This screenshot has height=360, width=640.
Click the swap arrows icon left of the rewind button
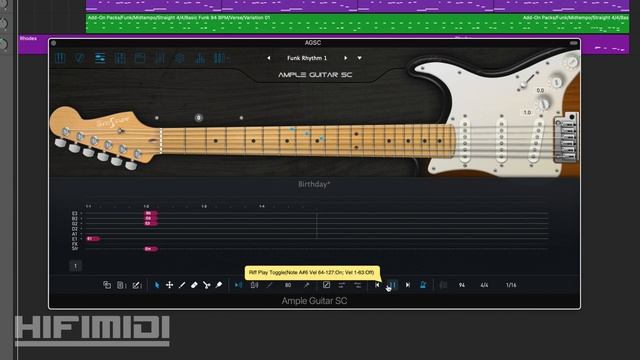[x=358, y=285]
